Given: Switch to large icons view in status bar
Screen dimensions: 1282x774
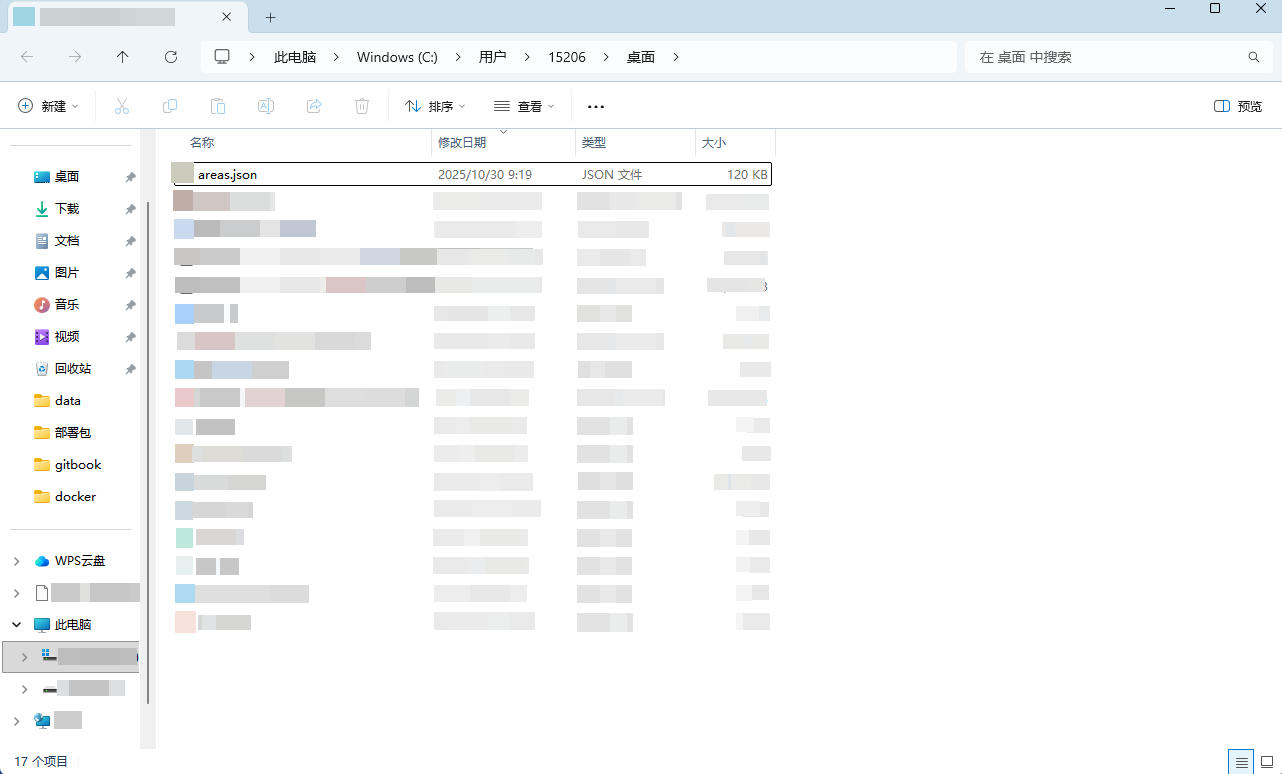Looking at the screenshot, I should click(1266, 762).
